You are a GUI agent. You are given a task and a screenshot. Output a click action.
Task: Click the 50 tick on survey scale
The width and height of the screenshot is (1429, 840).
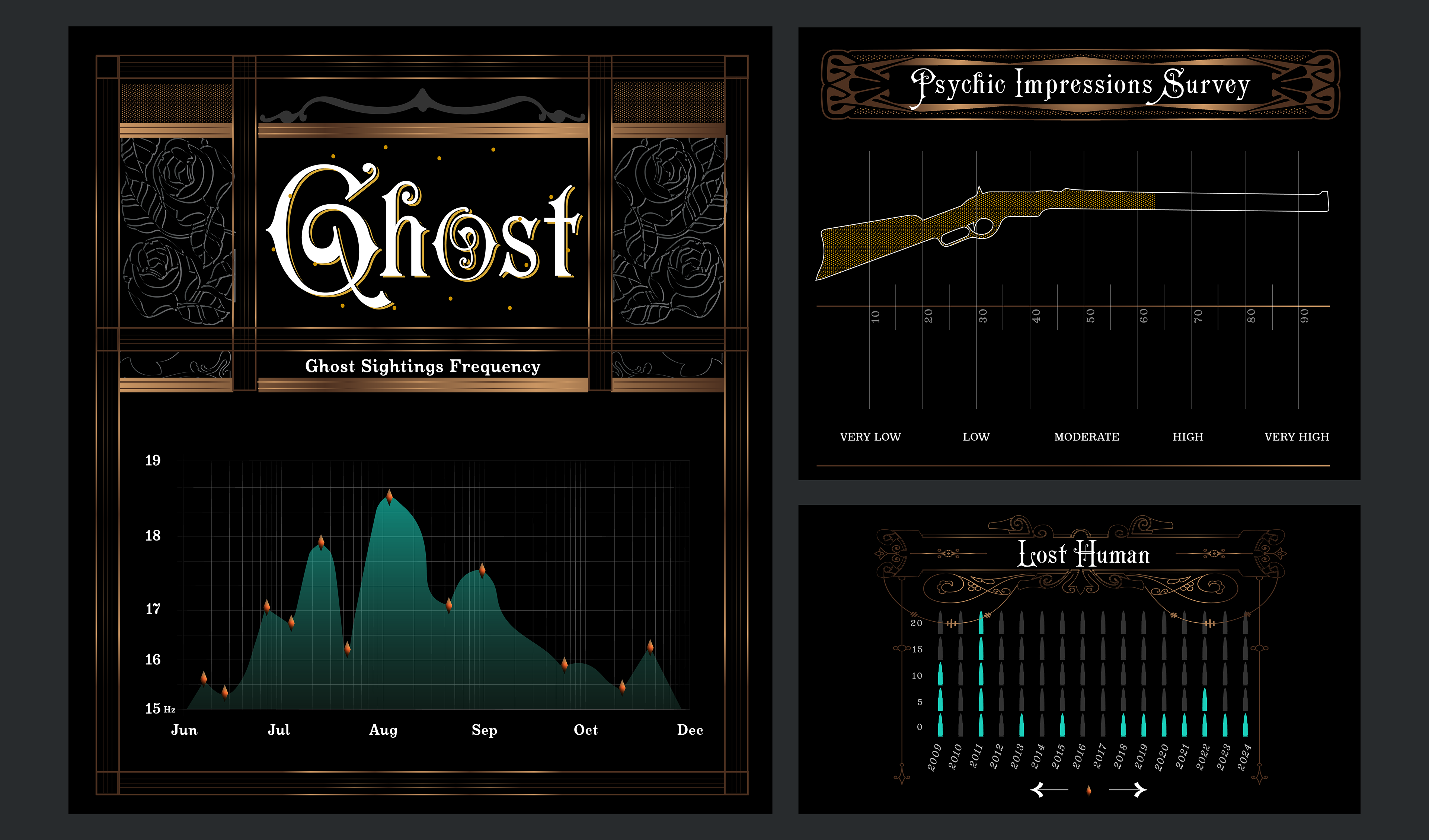pos(1090,316)
